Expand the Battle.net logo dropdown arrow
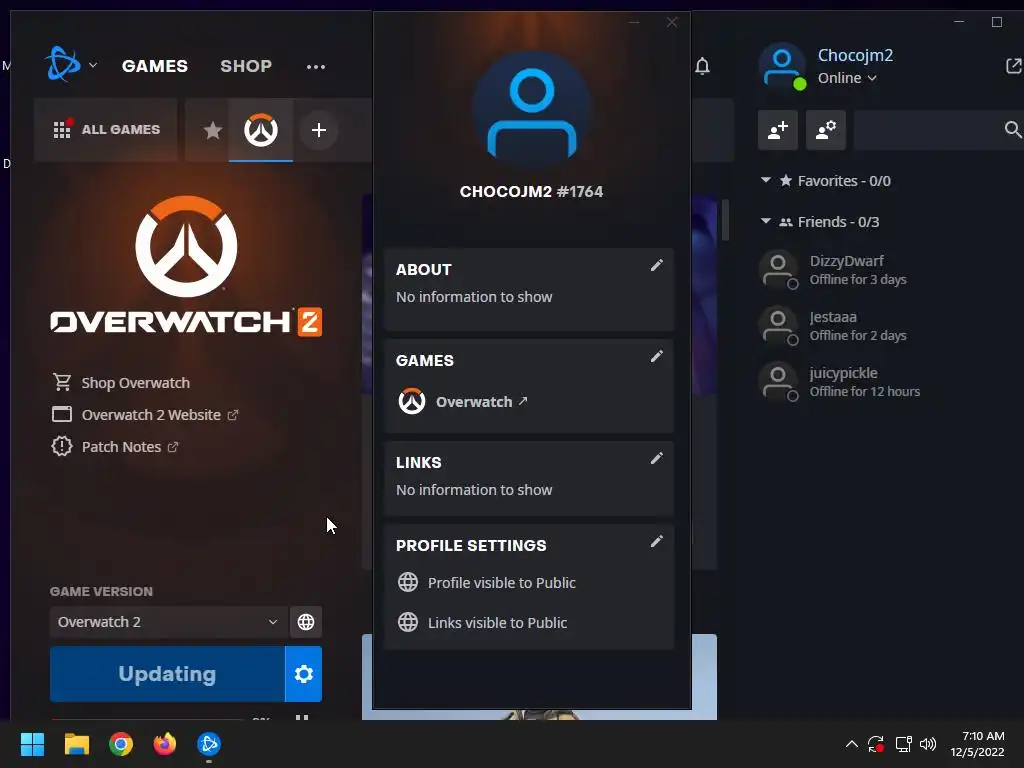 (93, 65)
